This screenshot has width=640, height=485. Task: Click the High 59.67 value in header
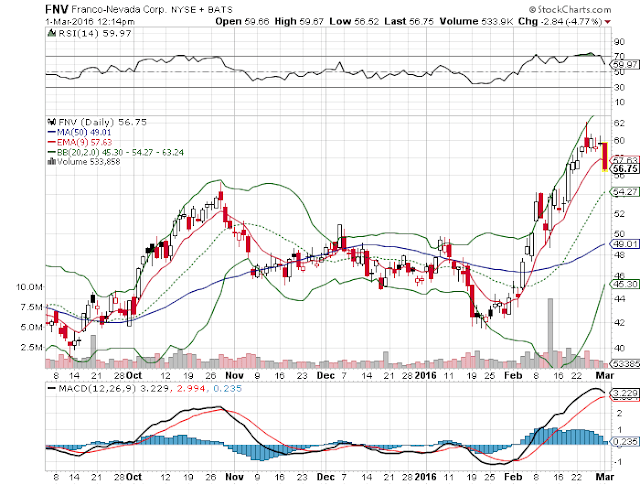tap(299, 21)
